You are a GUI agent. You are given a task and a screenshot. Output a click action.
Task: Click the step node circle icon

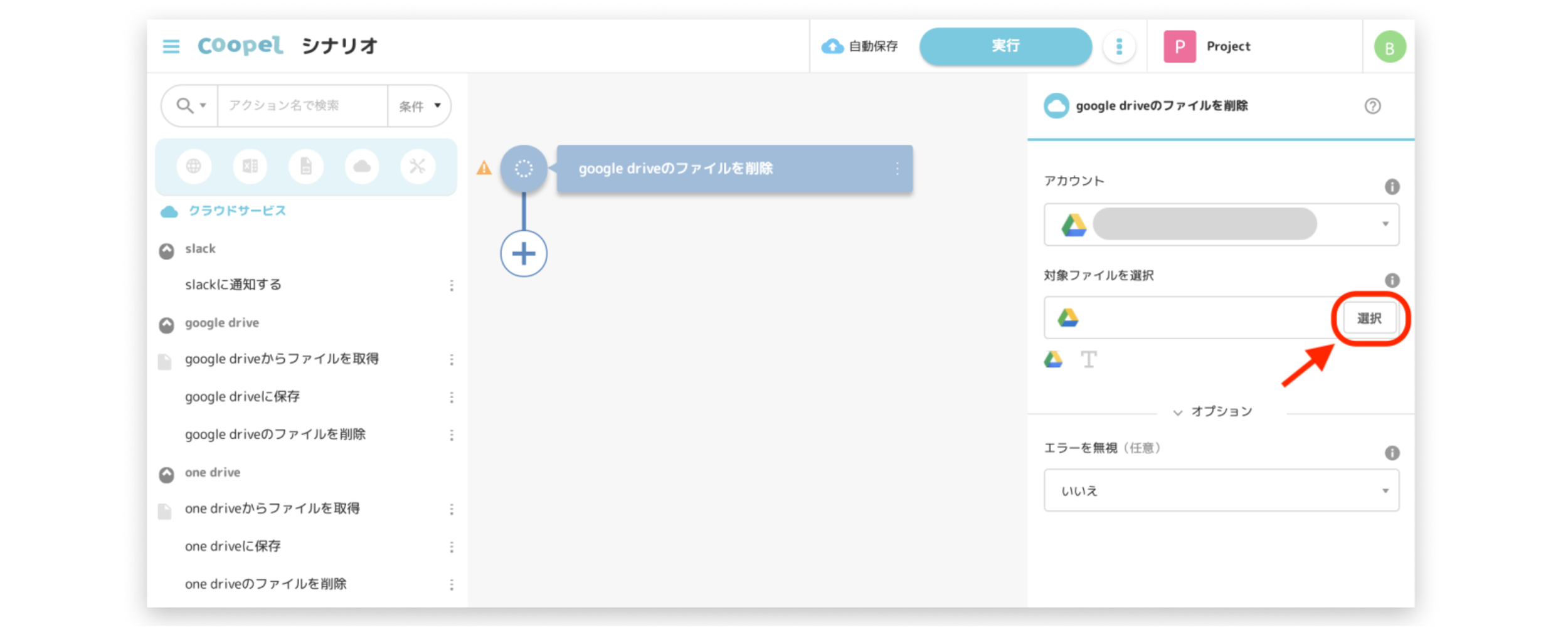point(524,168)
